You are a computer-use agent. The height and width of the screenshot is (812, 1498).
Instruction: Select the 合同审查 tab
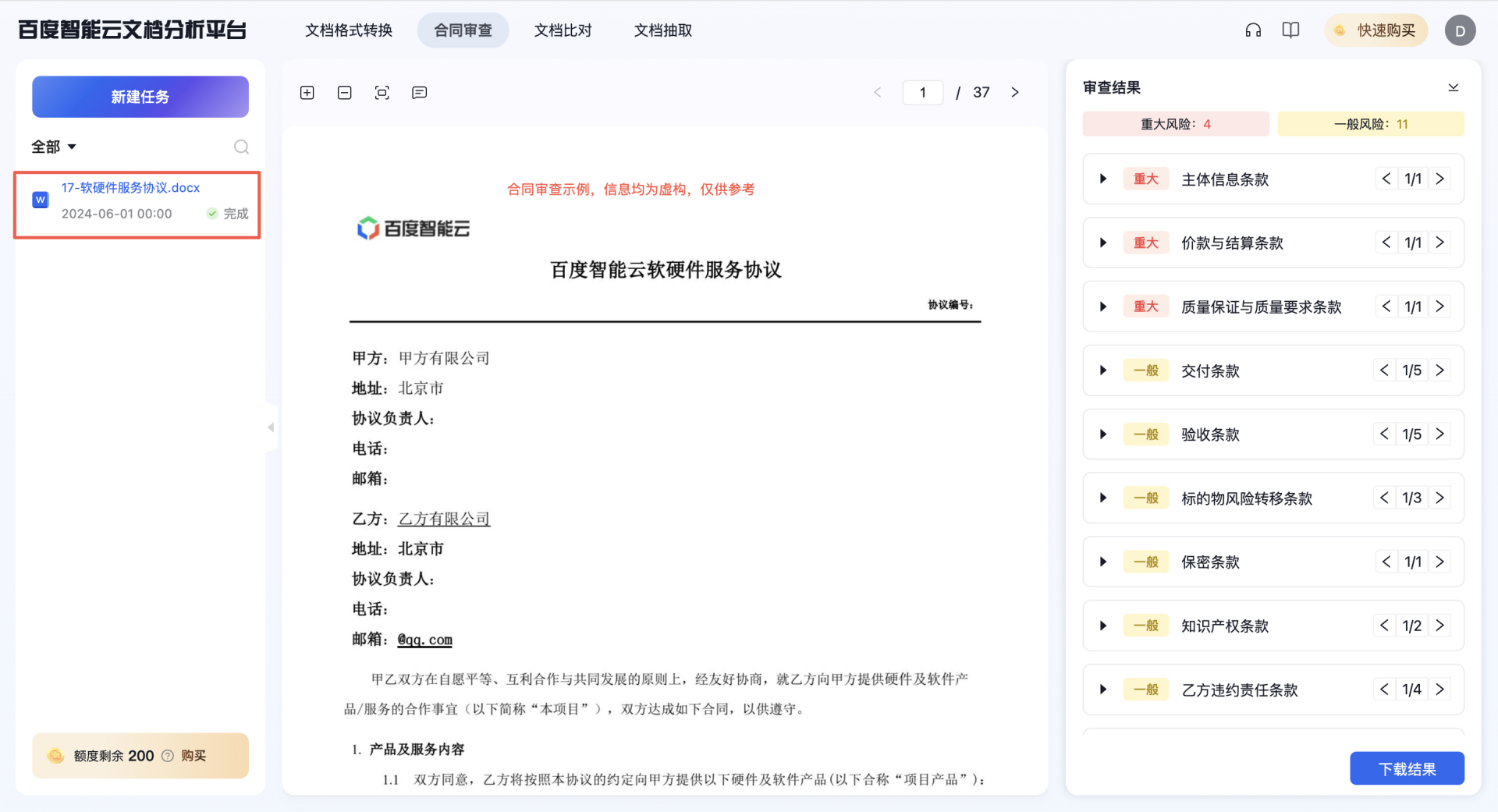pos(463,30)
